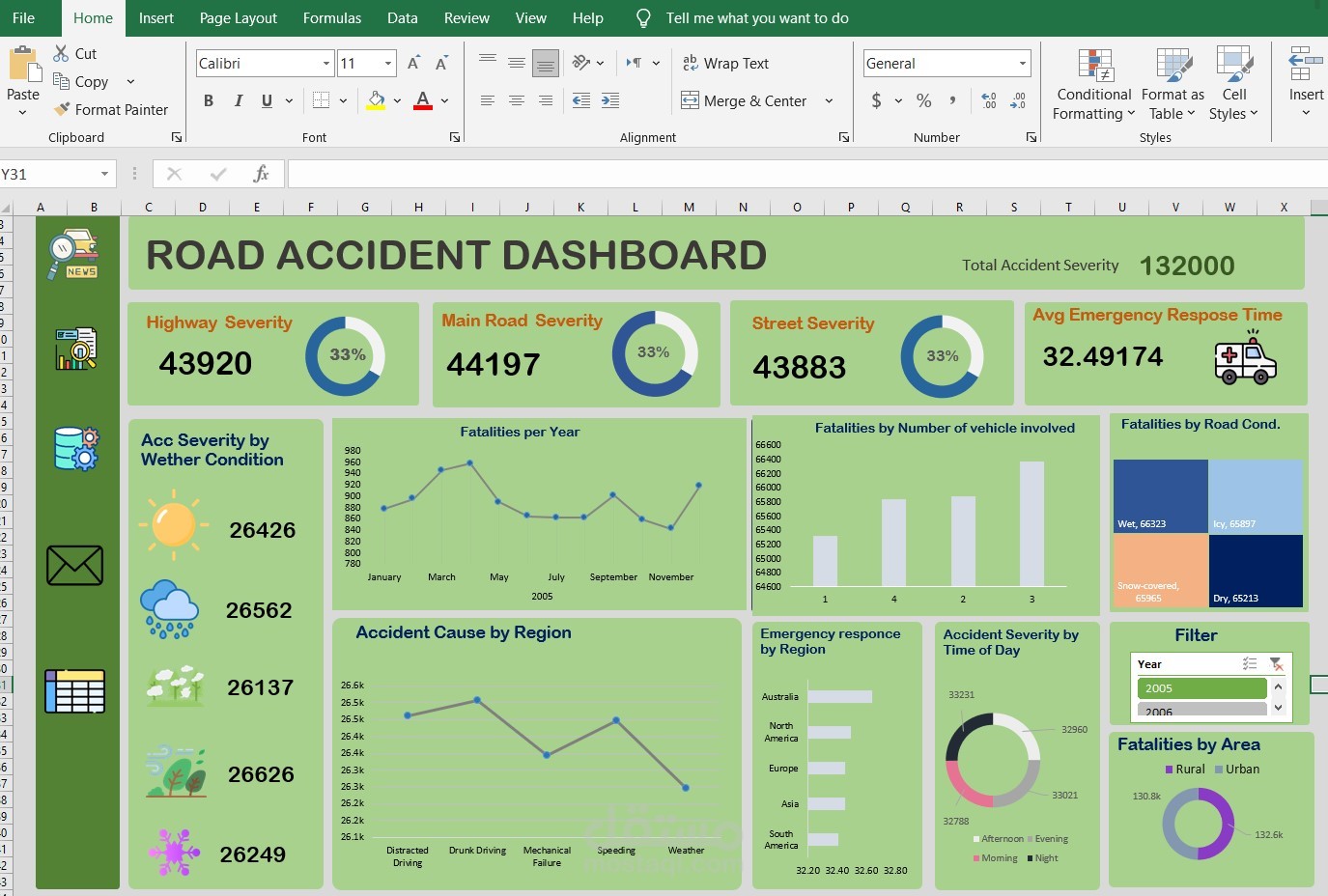This screenshot has width=1328, height=896.
Task: Click the ambulance icon
Action: [1246, 358]
